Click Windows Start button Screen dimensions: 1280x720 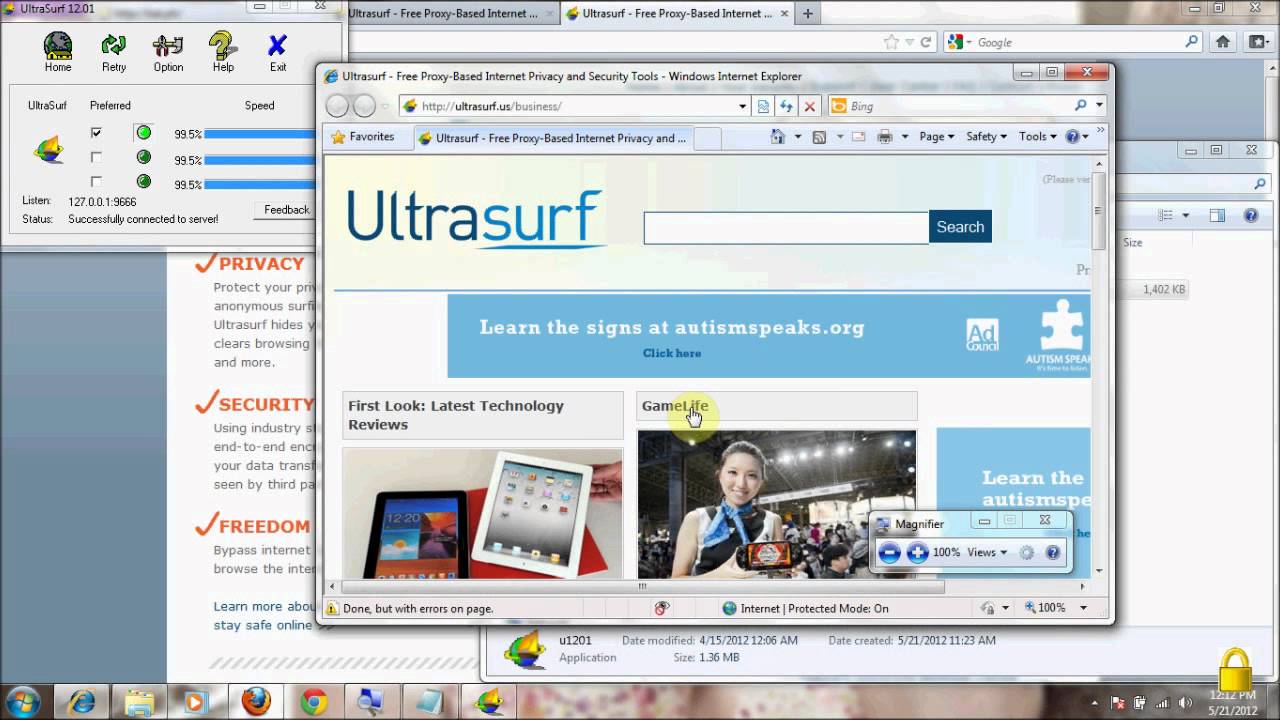click(22, 701)
